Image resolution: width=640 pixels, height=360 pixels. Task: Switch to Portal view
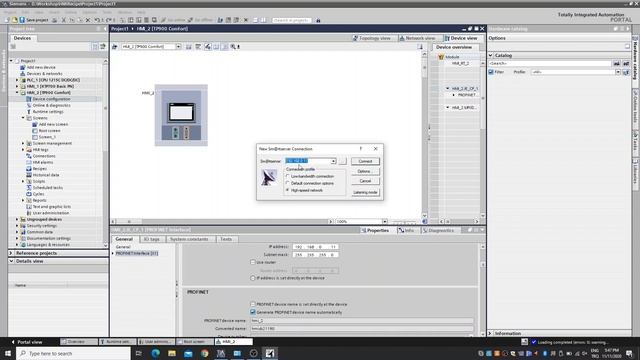point(27,342)
